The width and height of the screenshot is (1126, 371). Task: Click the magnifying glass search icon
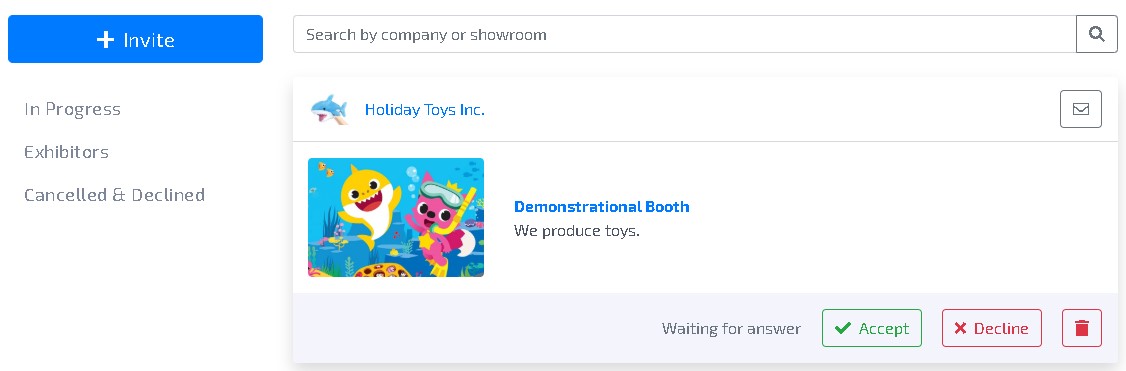tap(1096, 34)
